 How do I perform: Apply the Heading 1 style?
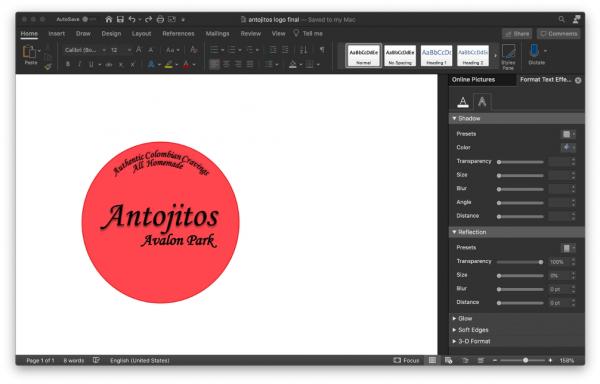[436, 55]
